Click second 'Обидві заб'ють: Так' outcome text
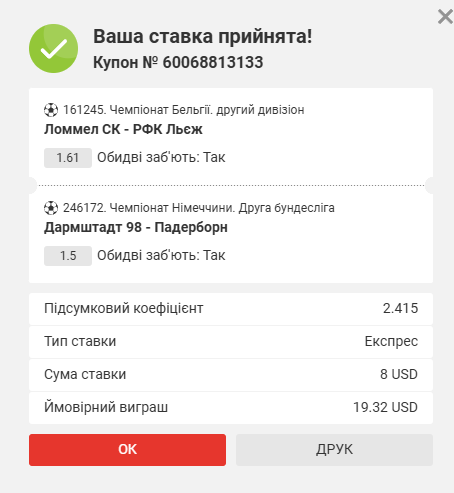This screenshot has width=454, height=493. pyautogui.click(x=161, y=255)
